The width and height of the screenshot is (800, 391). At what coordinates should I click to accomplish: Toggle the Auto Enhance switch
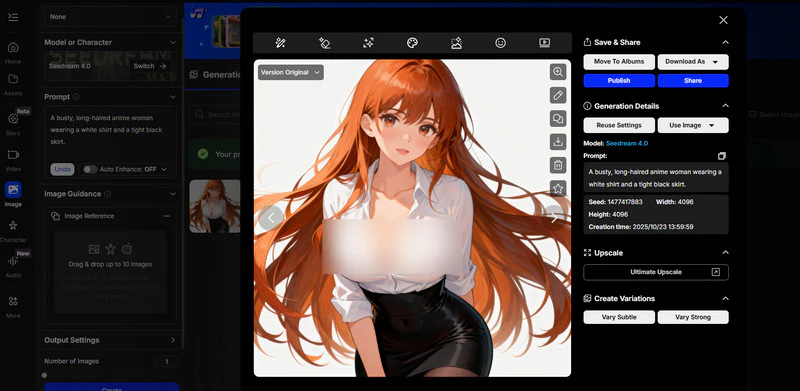[90, 169]
